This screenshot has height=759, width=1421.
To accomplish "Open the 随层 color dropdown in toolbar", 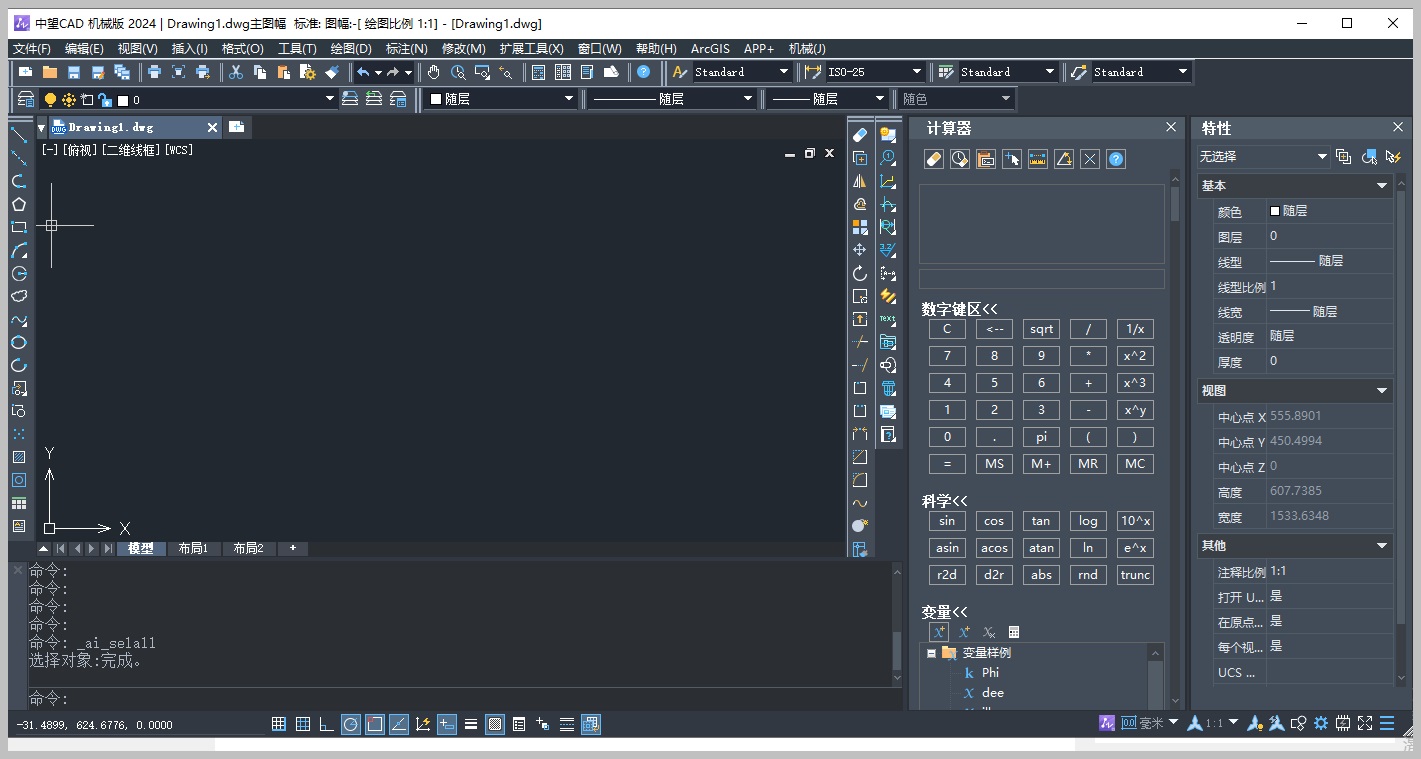I will coord(568,99).
